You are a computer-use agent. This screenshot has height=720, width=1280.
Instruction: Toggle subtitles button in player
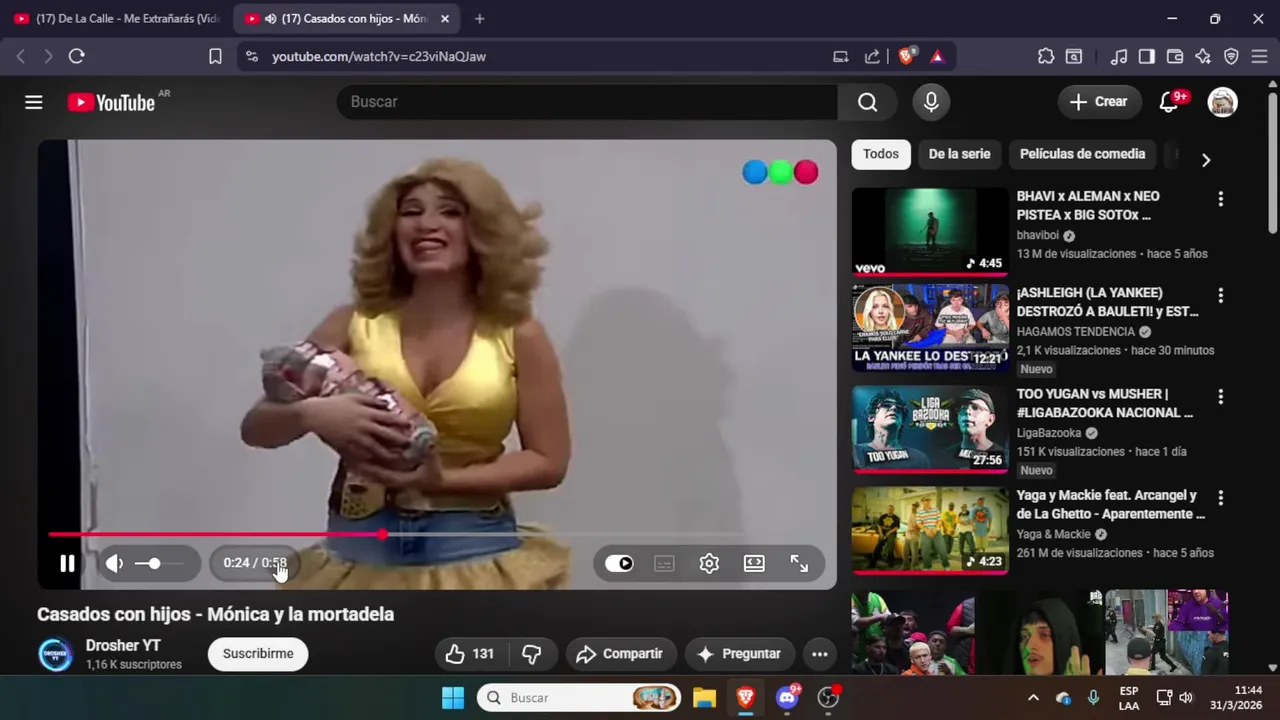[664, 563]
